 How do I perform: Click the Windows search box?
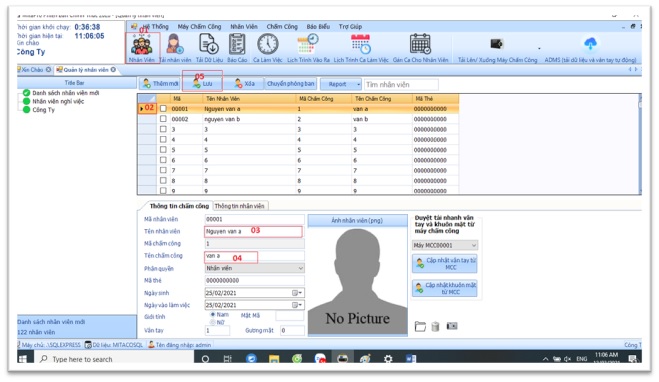click(113, 359)
